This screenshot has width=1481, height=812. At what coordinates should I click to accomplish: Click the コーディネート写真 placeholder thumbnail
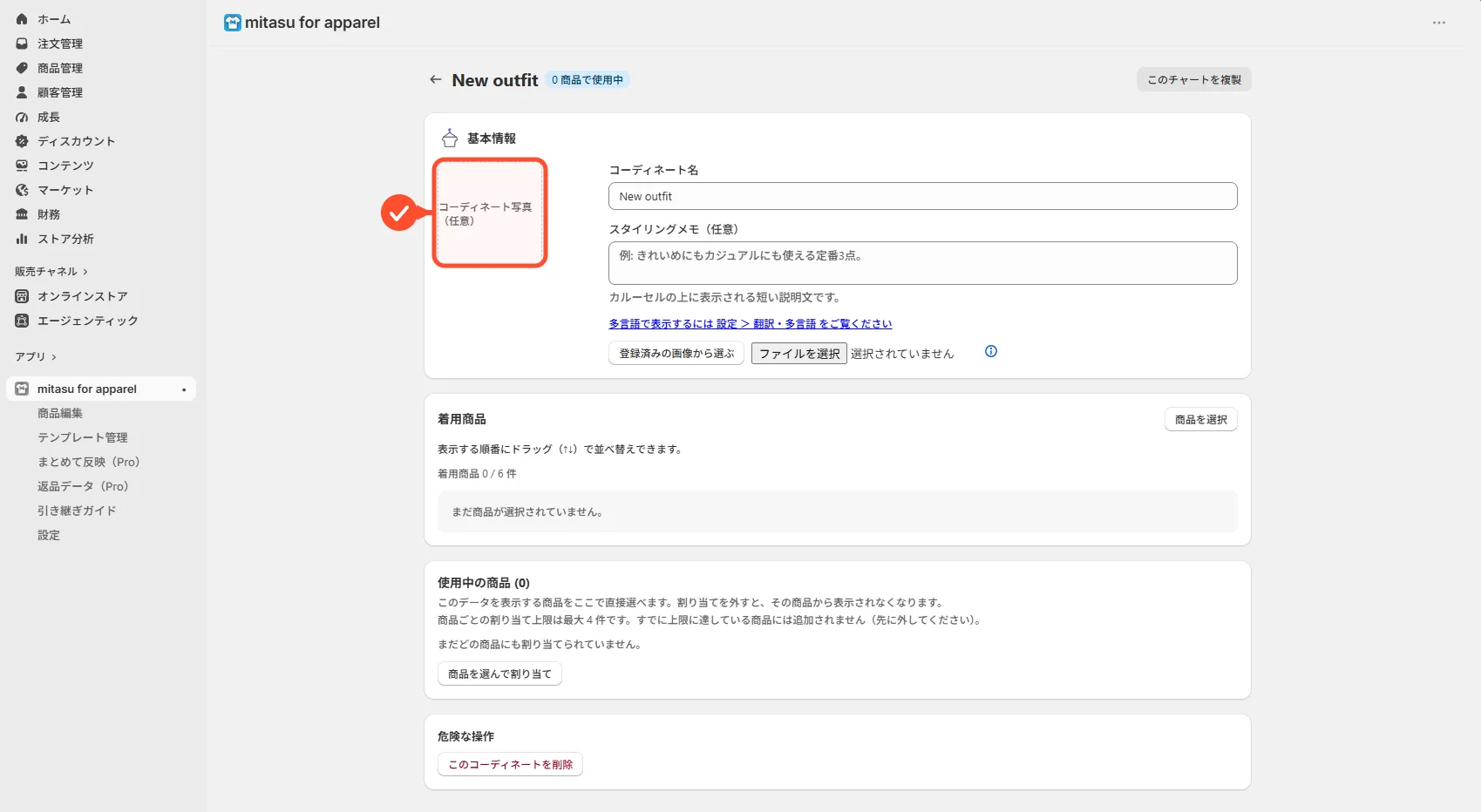(x=490, y=213)
